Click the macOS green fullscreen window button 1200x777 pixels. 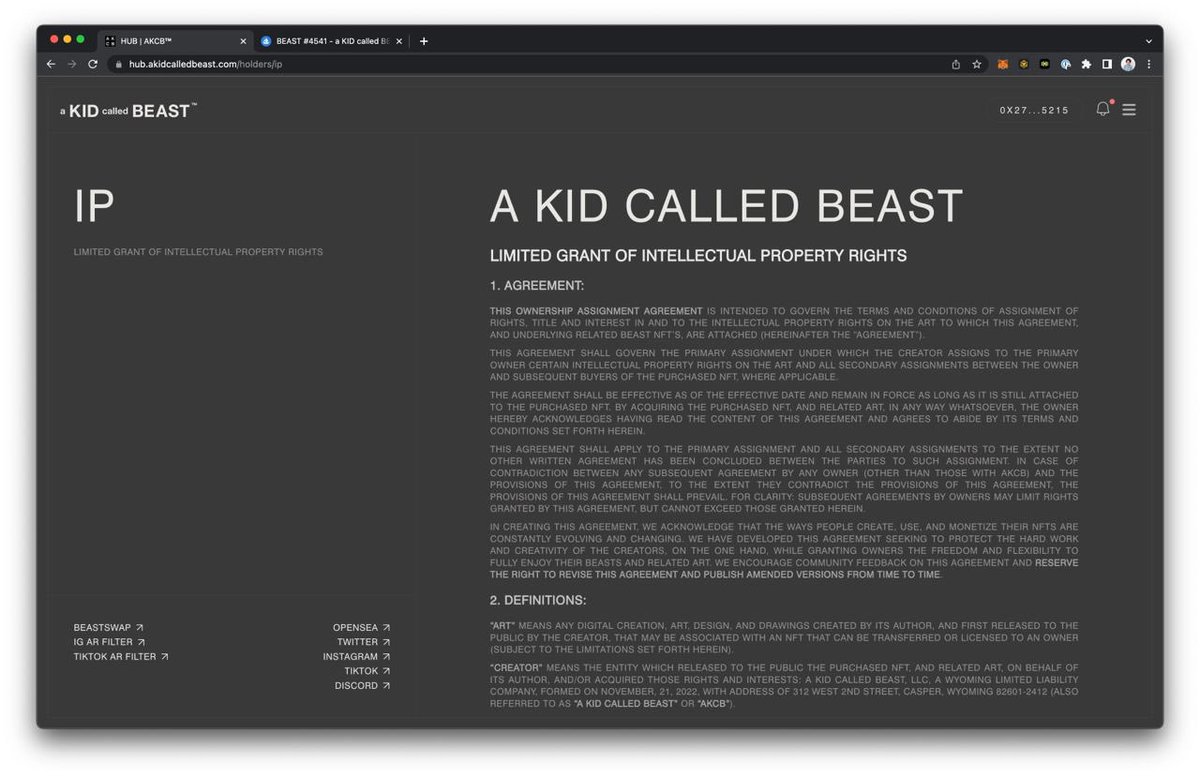80,39
